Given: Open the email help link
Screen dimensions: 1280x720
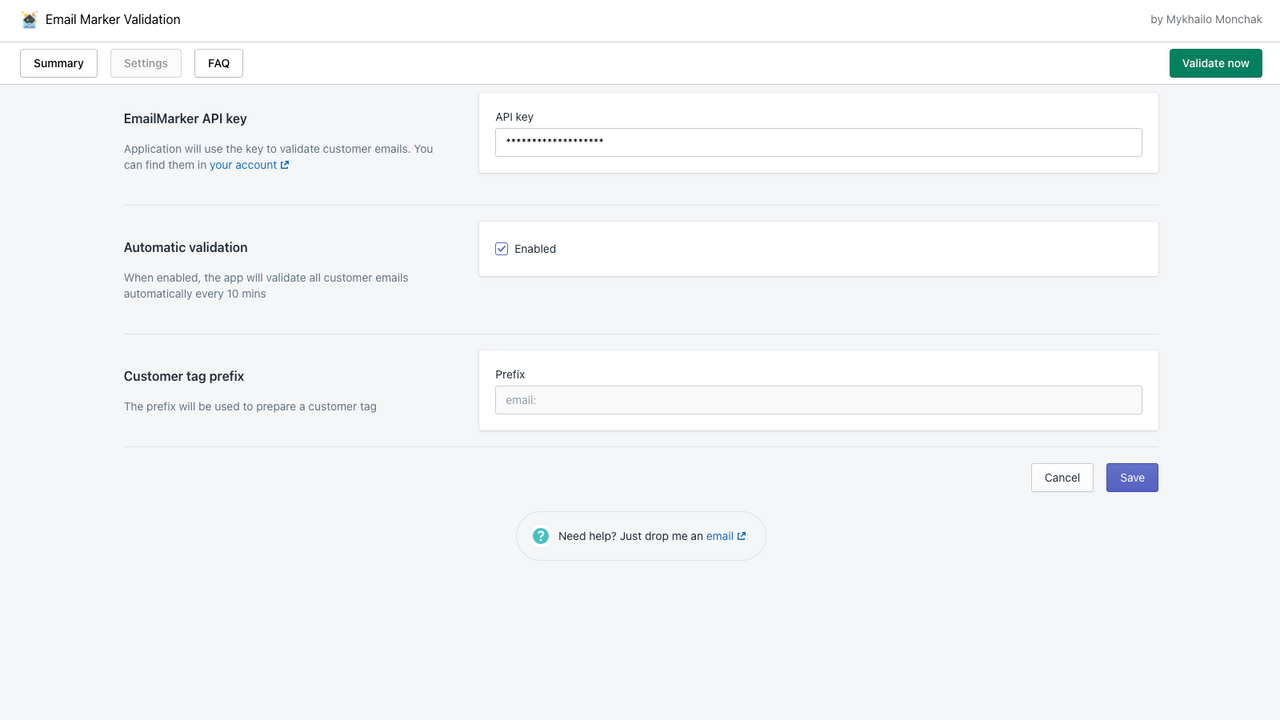Looking at the screenshot, I should pos(720,536).
